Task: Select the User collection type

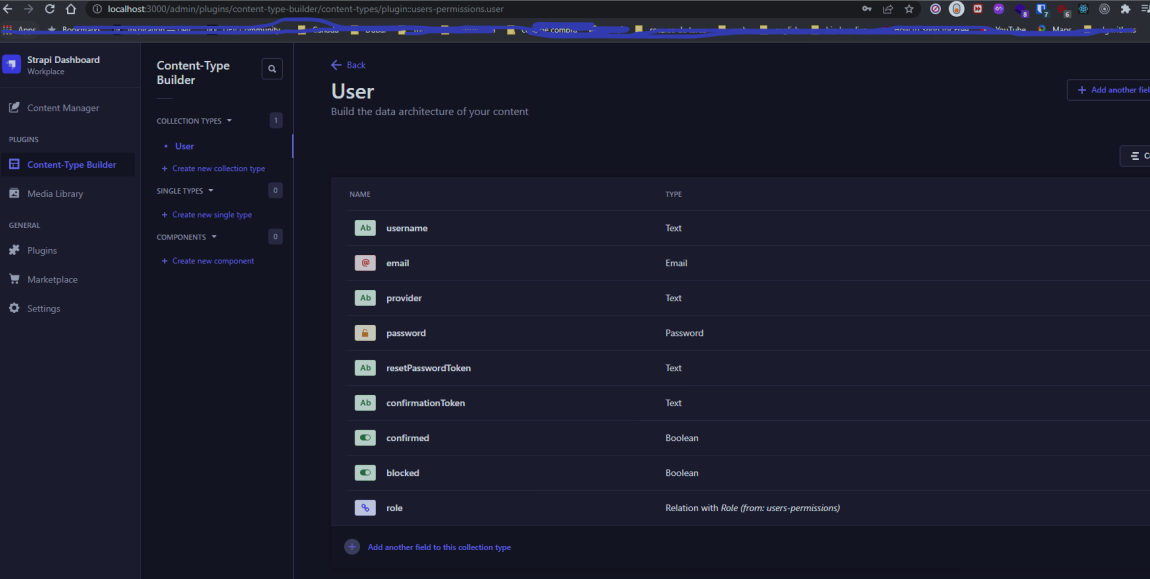Action: point(184,145)
